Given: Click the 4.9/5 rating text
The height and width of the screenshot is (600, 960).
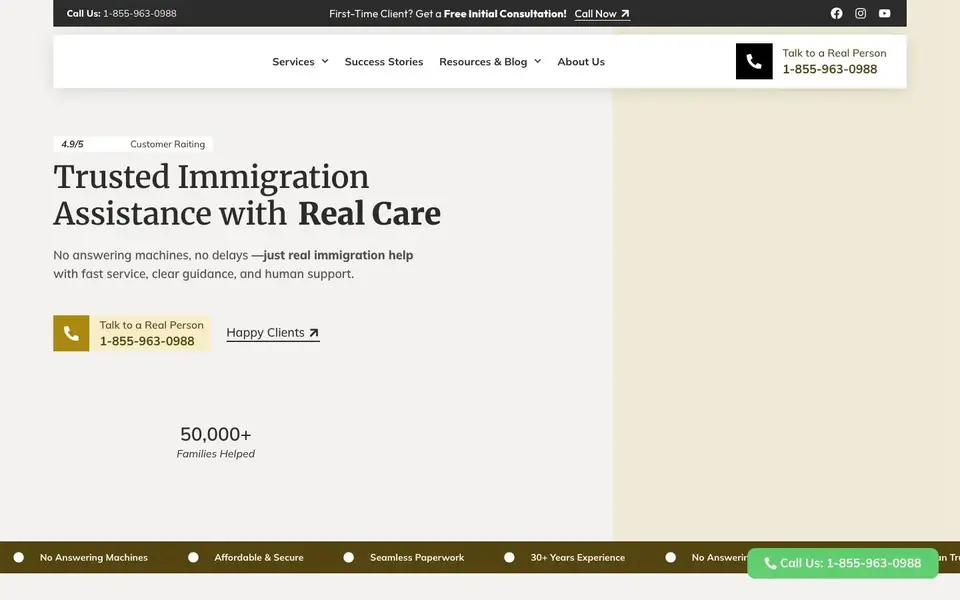Looking at the screenshot, I should pos(72,144).
